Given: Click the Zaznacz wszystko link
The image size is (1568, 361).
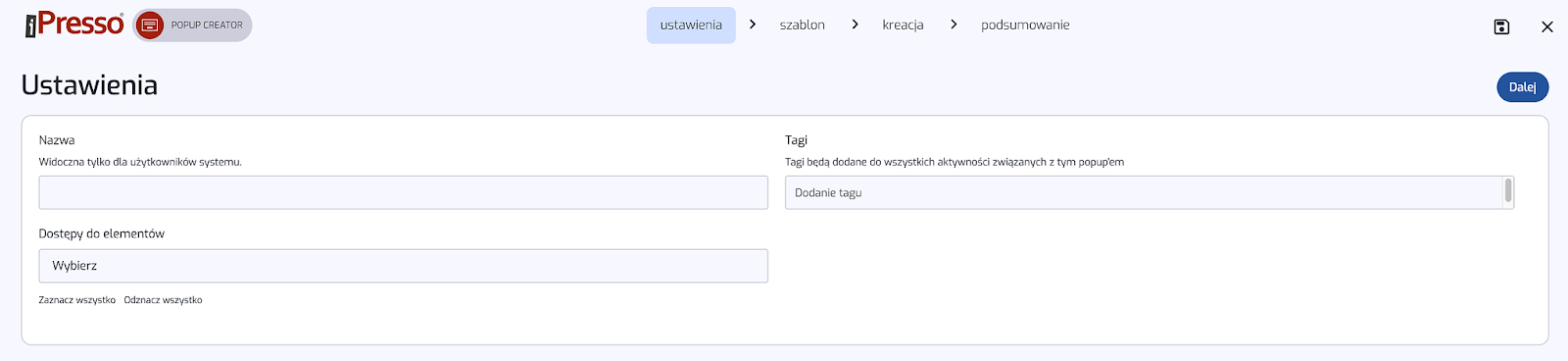Looking at the screenshot, I should 77,300.
